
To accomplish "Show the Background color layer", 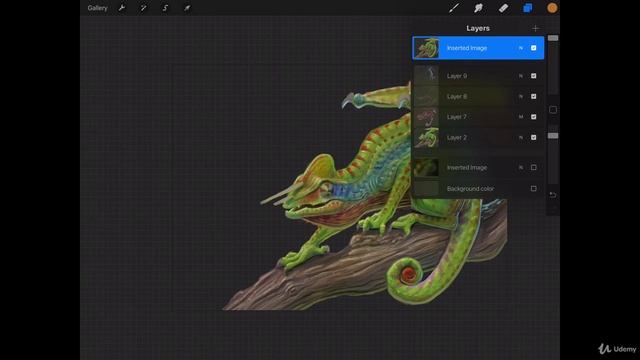I will tap(533, 189).
